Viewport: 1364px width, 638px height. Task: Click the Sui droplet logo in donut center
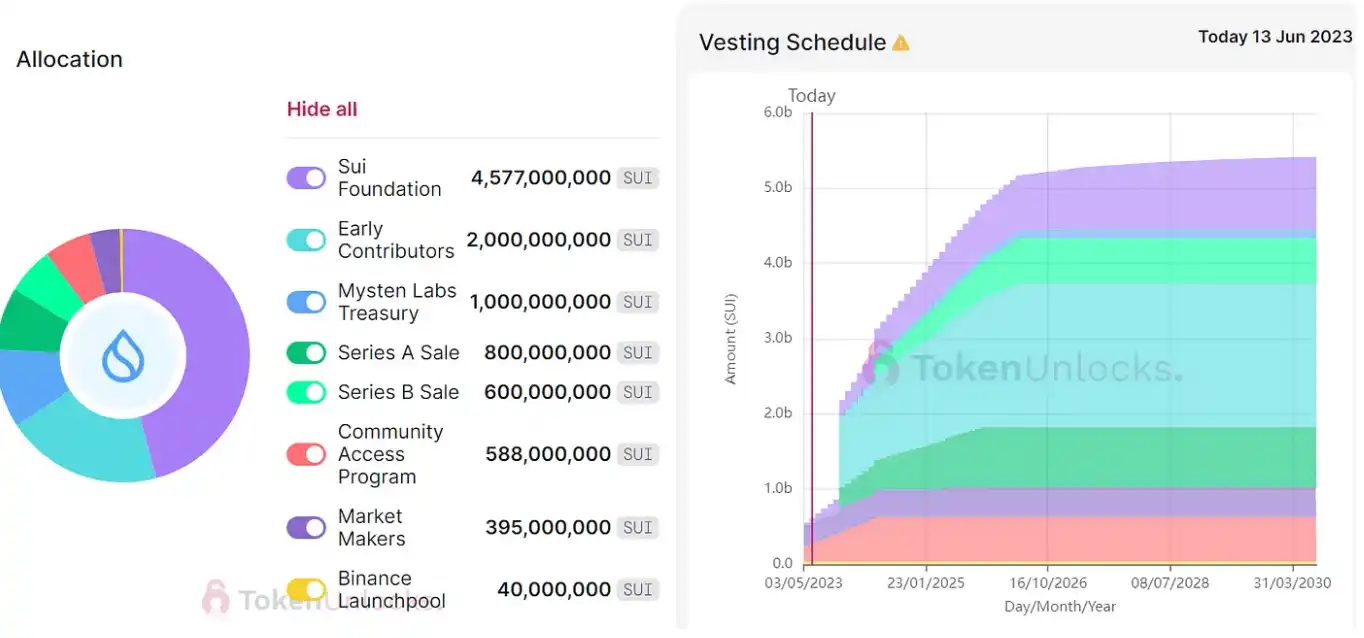(122, 356)
